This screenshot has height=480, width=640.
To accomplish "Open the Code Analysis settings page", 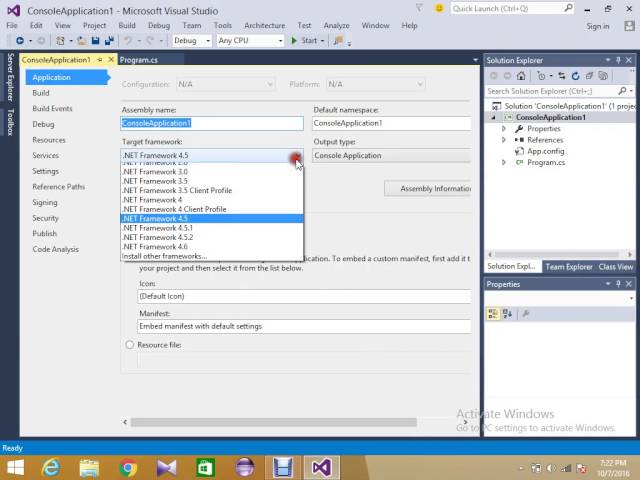I will tap(56, 249).
